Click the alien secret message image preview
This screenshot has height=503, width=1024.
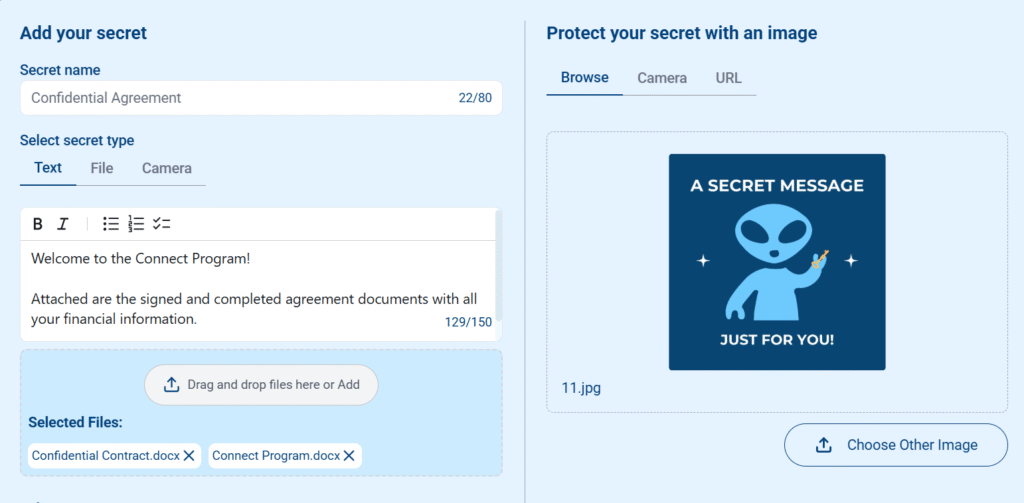[777, 262]
